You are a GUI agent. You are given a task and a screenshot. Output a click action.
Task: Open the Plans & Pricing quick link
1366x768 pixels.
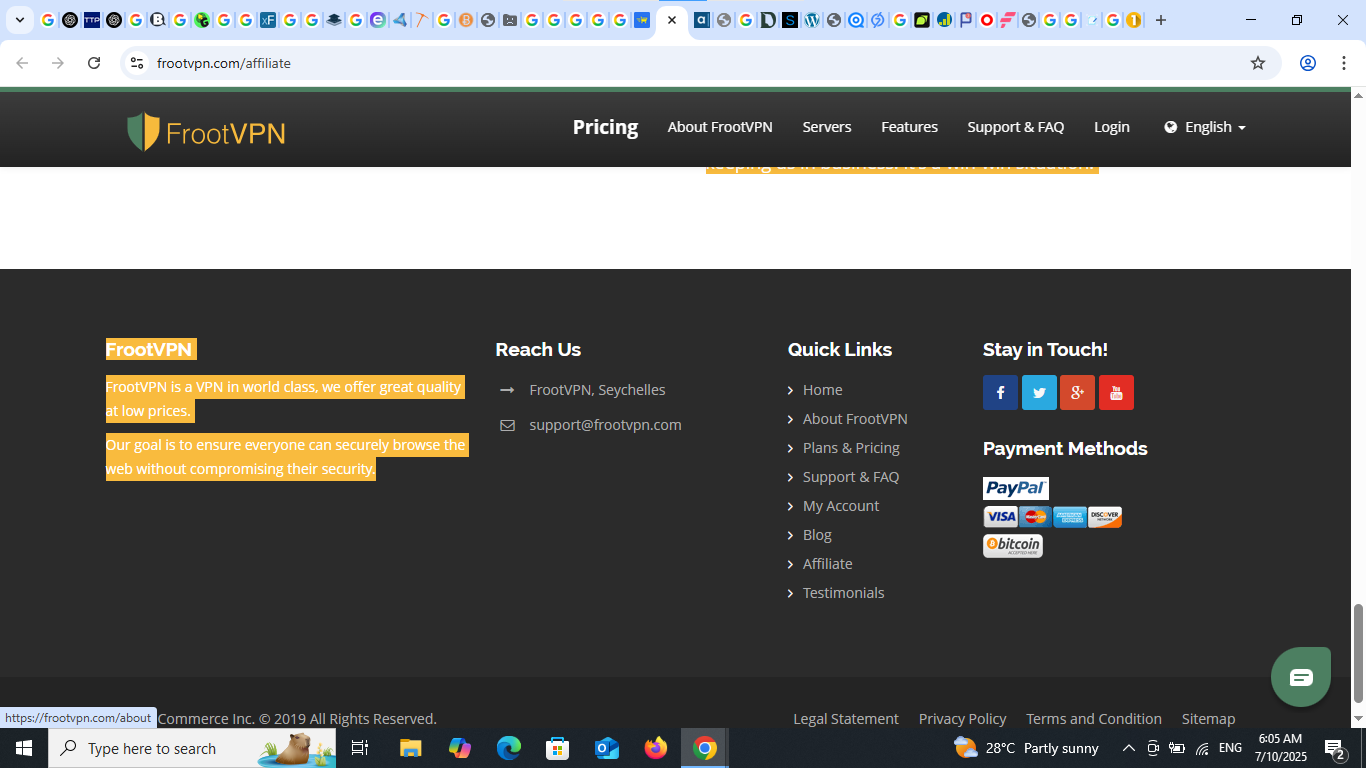[x=851, y=448]
